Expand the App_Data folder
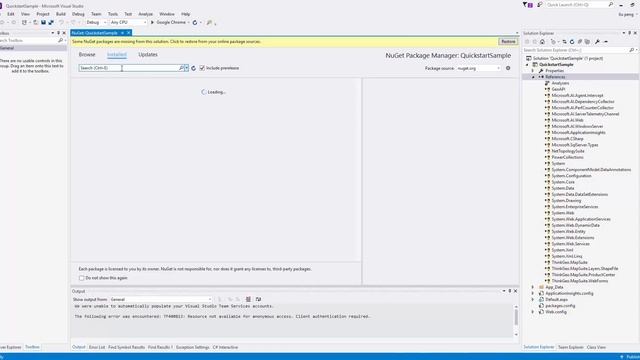This screenshot has width=640, height=360. coord(533,287)
